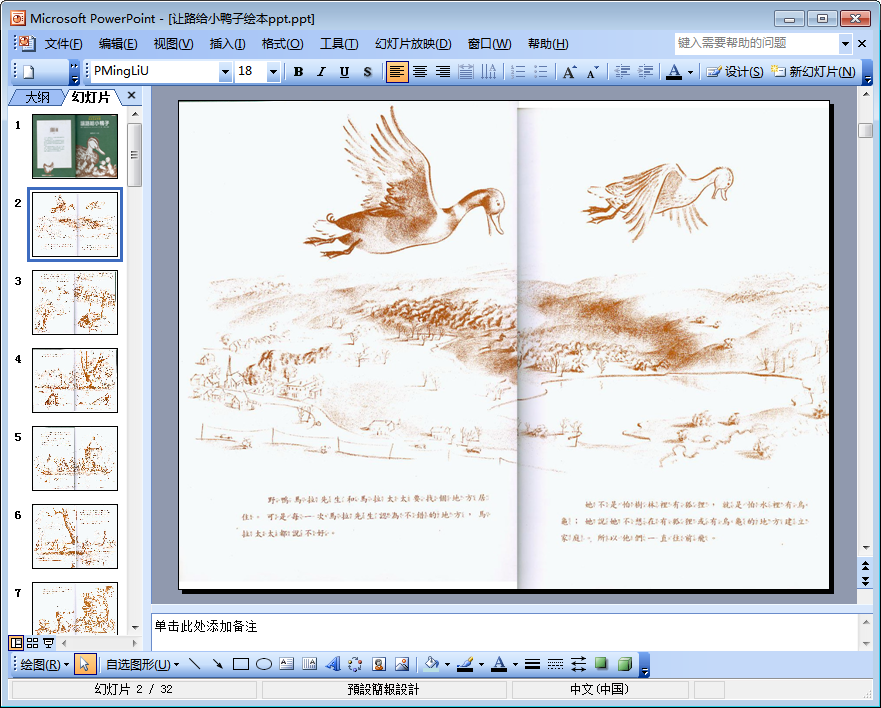
Task: Click 新幻灯片(N) new slide button
Action: coord(813,72)
